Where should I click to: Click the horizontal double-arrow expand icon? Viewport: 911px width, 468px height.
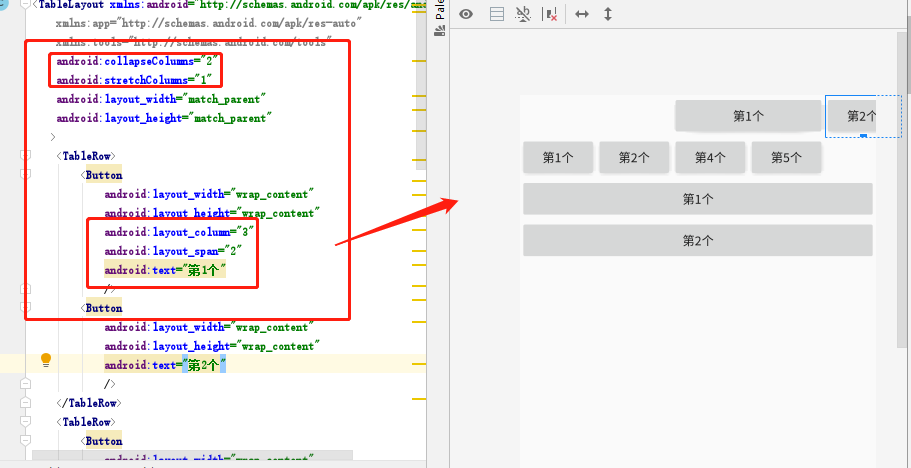coord(582,14)
